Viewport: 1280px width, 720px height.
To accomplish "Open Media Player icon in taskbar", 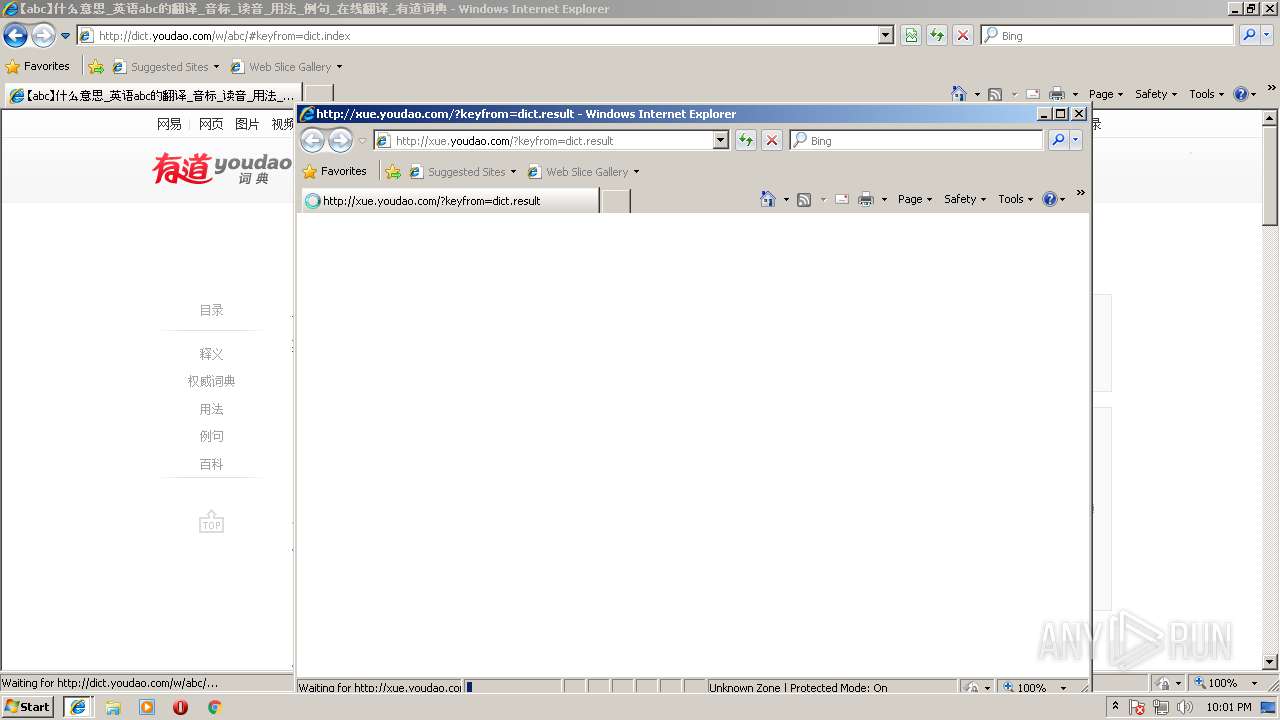I will [x=147, y=707].
